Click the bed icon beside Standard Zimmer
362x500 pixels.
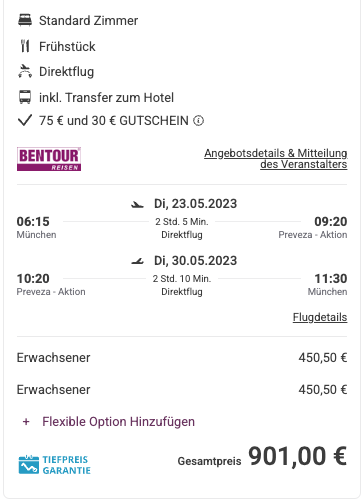click(25, 20)
